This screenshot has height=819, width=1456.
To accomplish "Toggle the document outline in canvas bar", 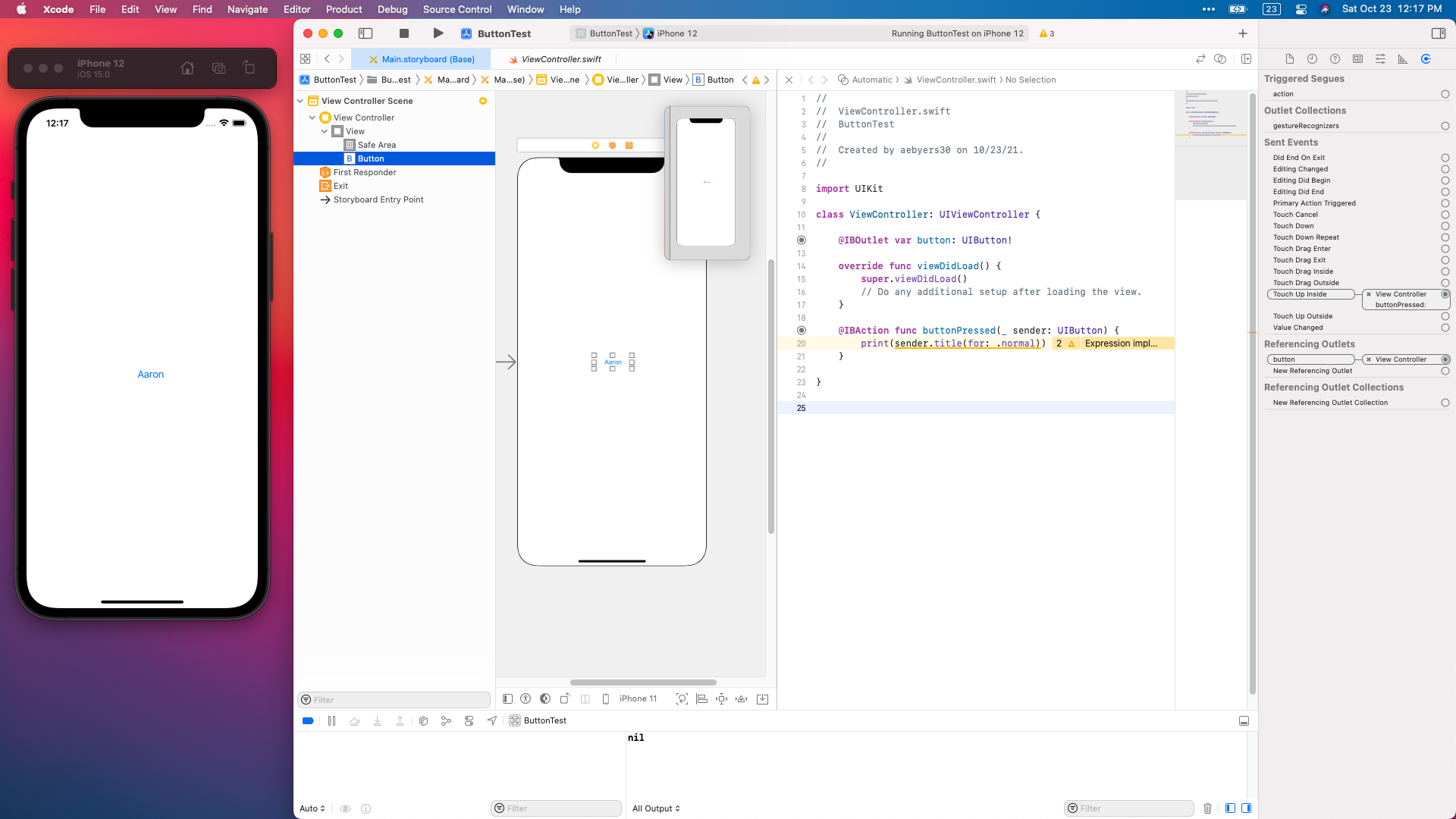I will click(507, 699).
